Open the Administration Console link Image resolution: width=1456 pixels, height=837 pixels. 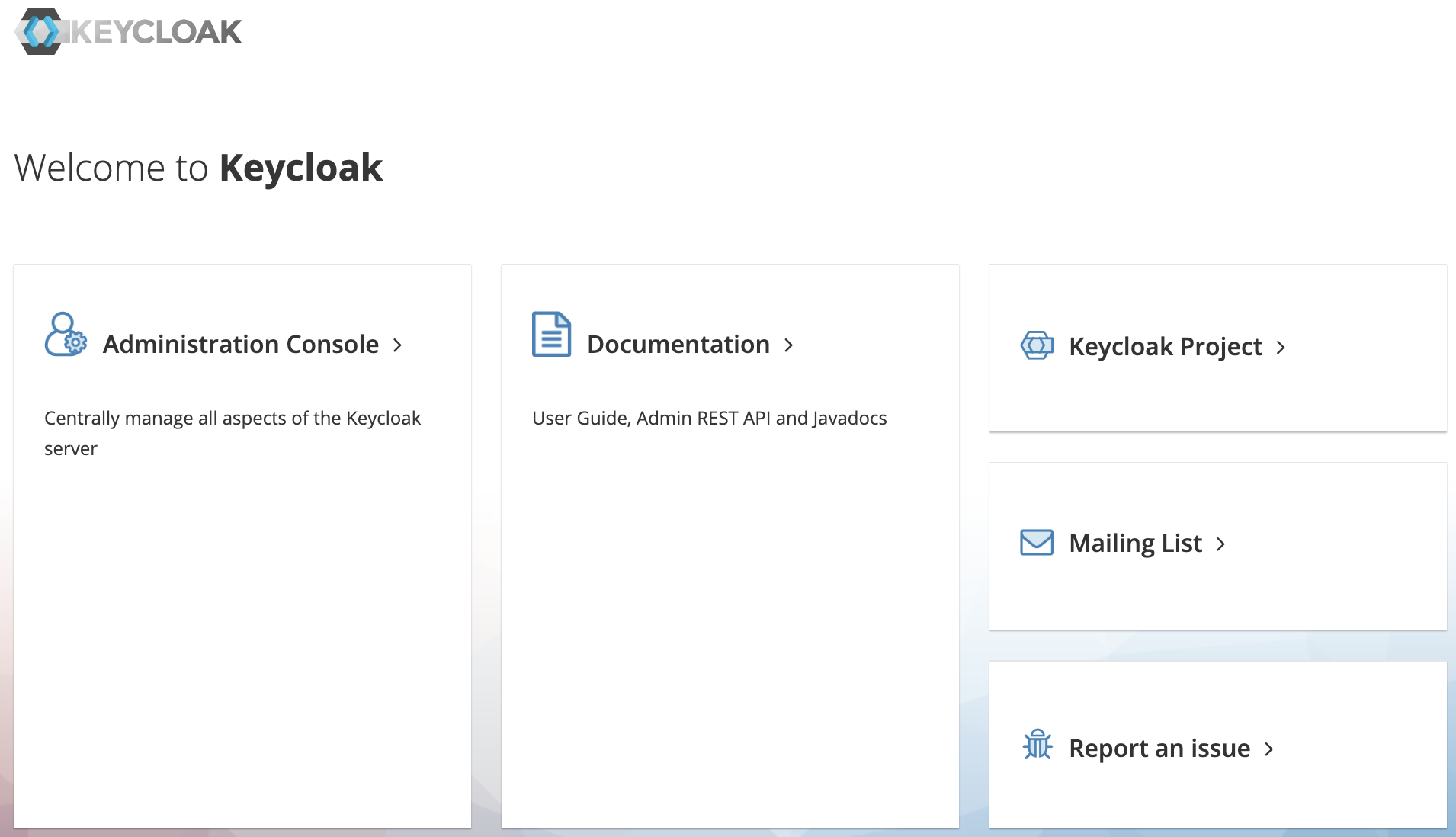pyautogui.click(x=241, y=345)
